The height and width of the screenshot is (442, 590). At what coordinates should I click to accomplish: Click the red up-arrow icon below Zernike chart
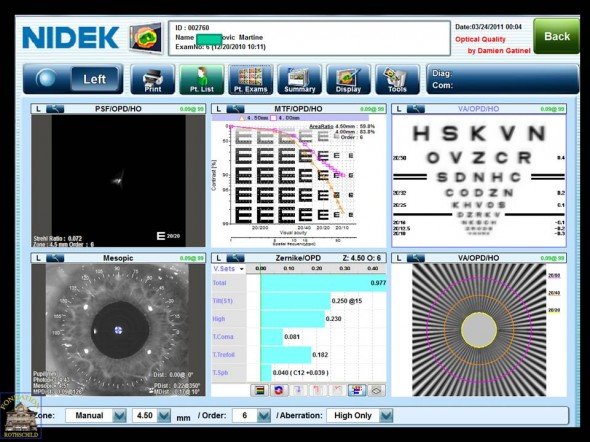[318, 390]
